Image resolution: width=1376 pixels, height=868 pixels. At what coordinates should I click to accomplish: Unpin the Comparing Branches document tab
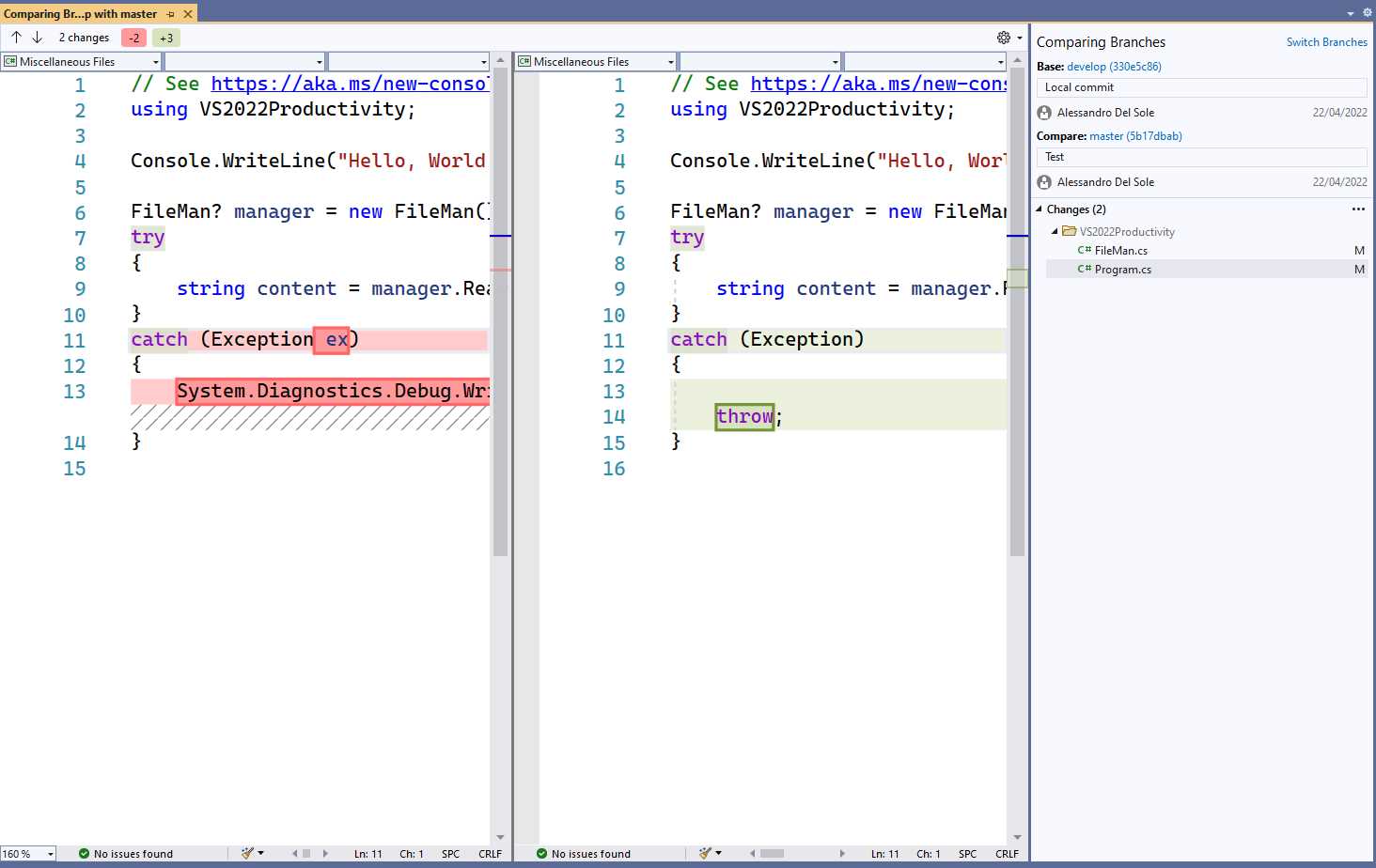click(172, 14)
